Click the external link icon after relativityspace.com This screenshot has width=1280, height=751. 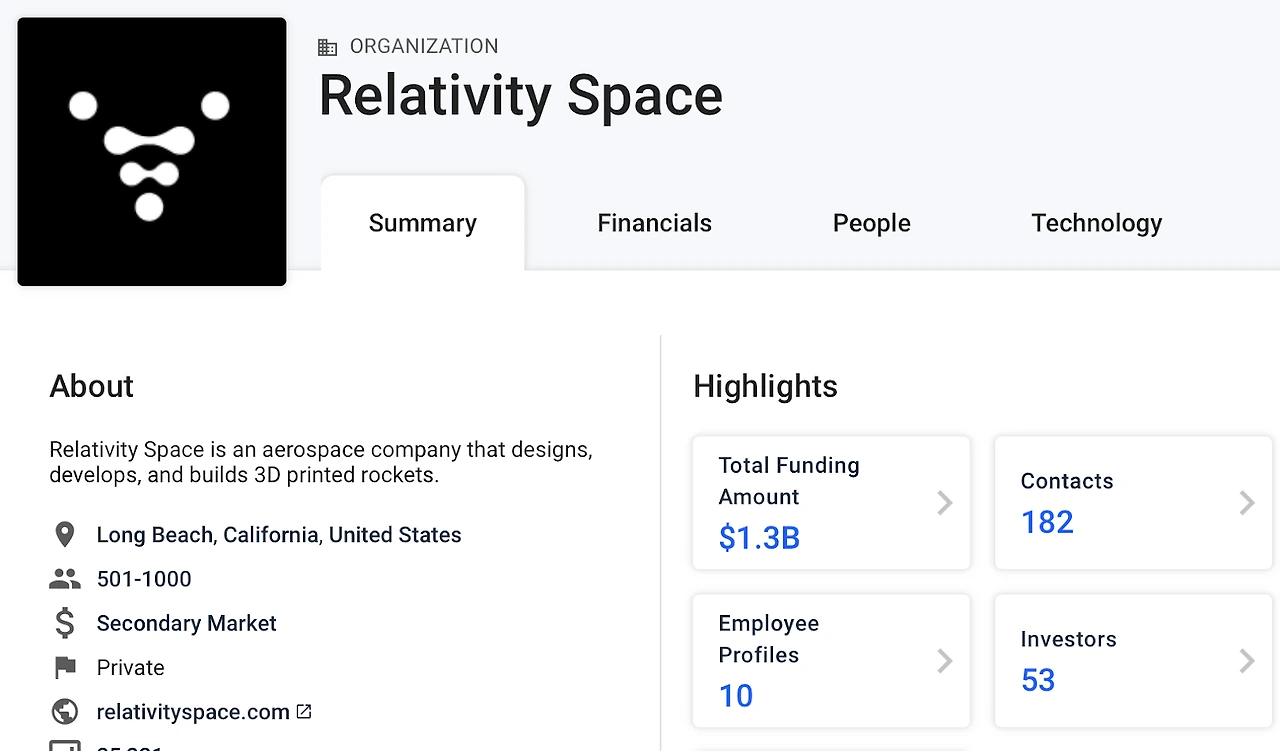tap(304, 712)
